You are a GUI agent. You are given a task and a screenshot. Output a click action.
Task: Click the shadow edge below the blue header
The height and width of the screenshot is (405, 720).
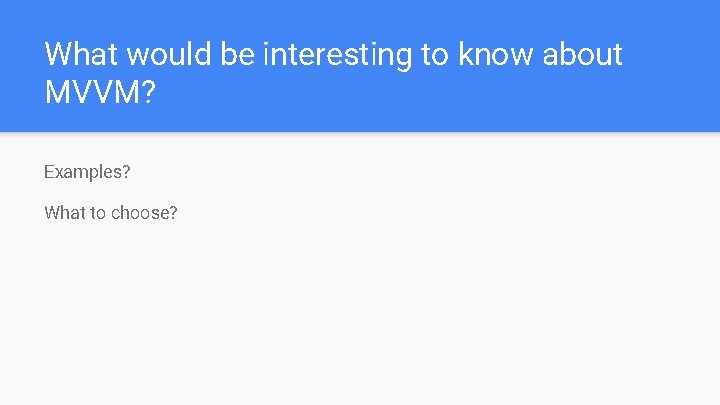(x=360, y=134)
